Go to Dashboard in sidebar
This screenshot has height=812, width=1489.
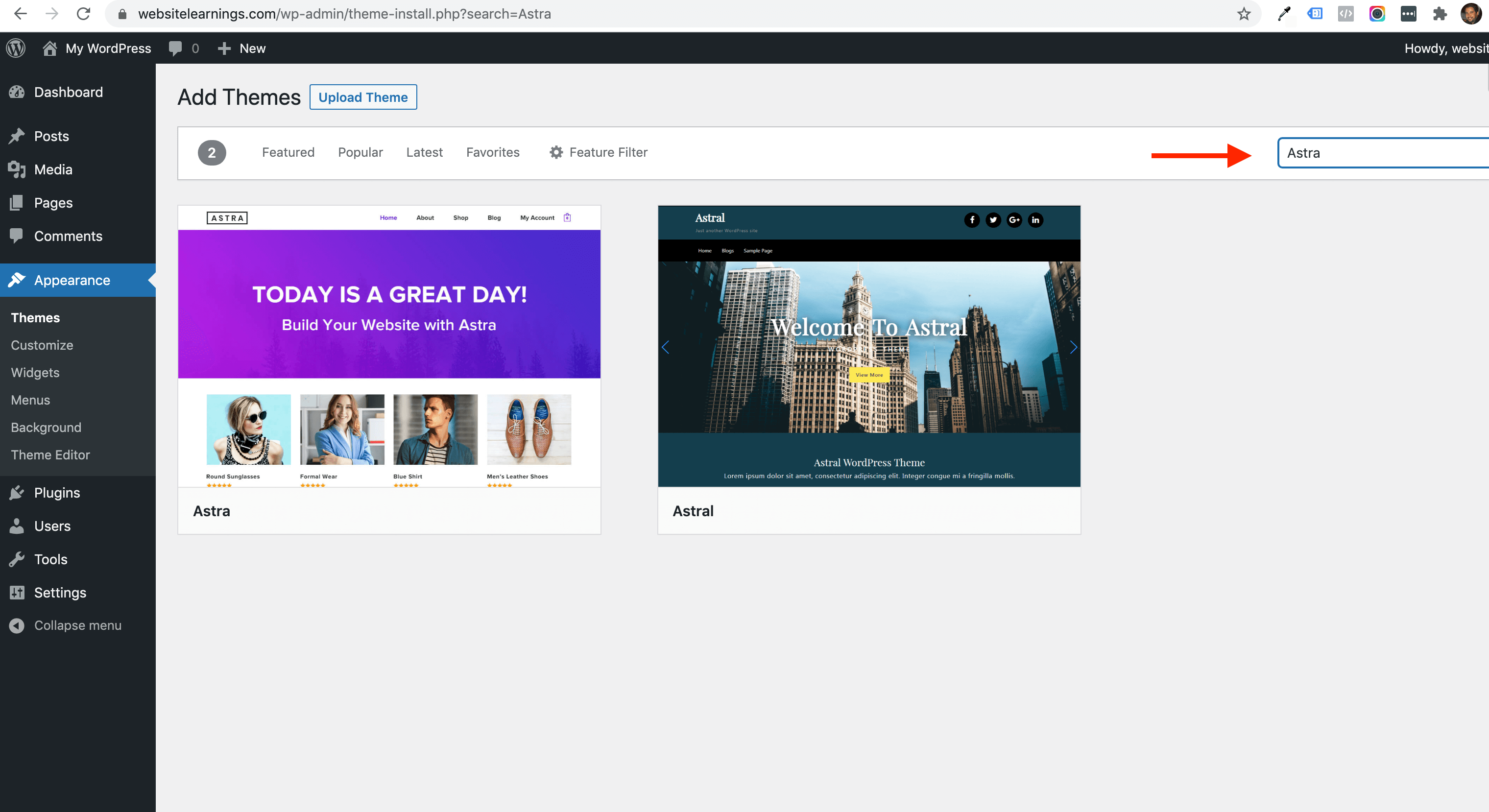tap(77, 92)
